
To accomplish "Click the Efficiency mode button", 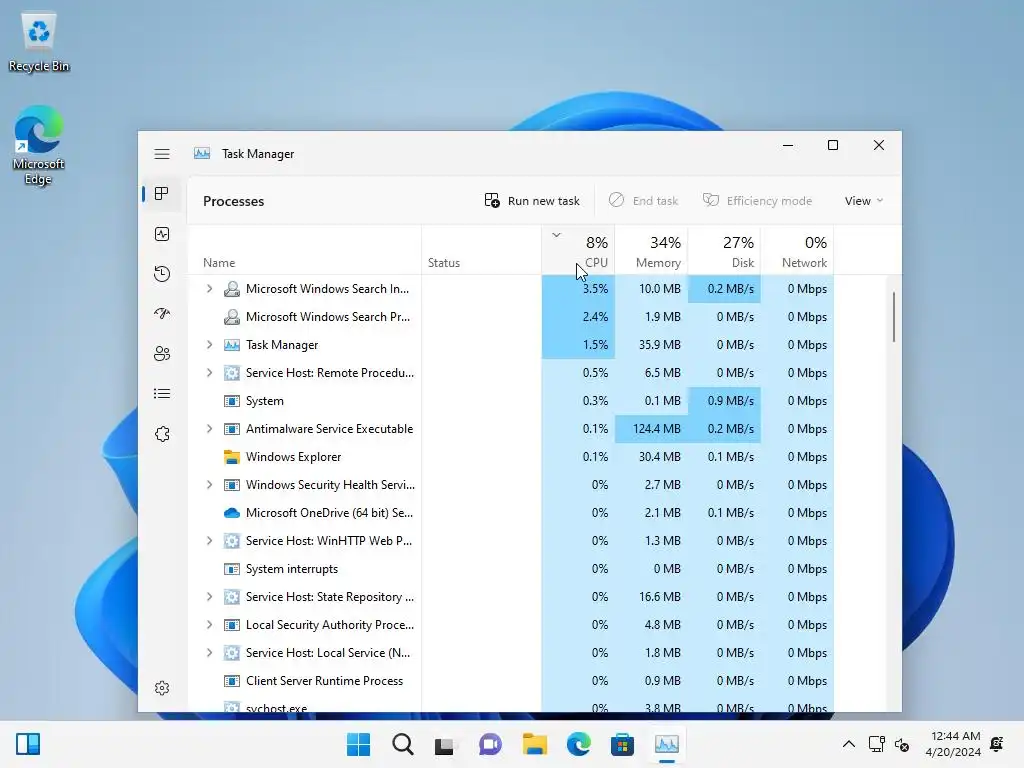I will point(758,201).
